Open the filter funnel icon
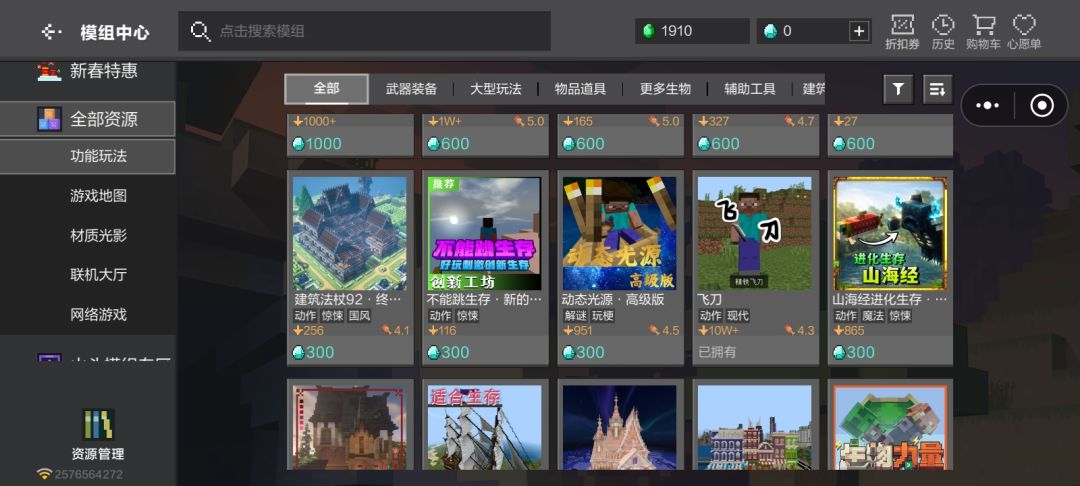This screenshot has width=1080, height=486. point(898,89)
